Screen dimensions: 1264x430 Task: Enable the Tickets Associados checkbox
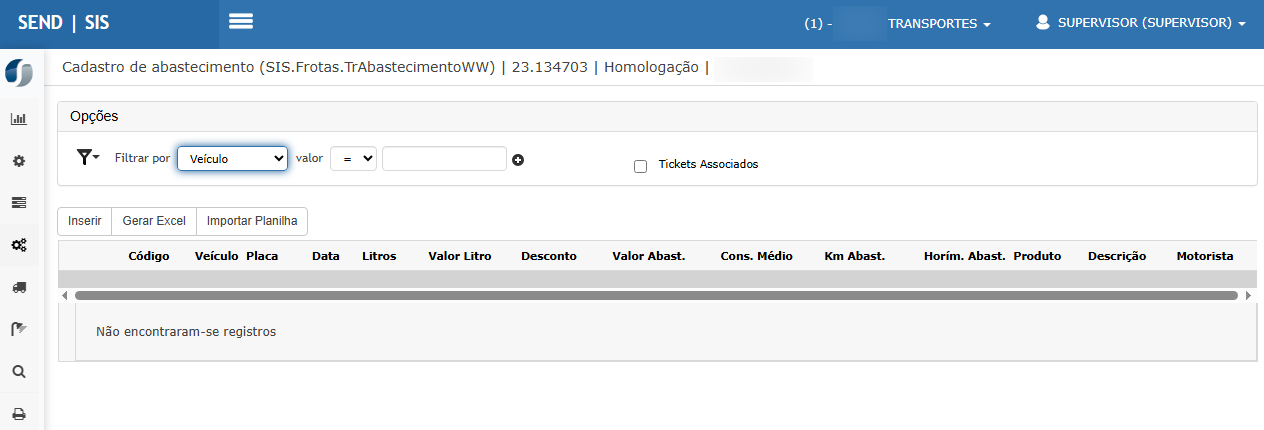641,166
